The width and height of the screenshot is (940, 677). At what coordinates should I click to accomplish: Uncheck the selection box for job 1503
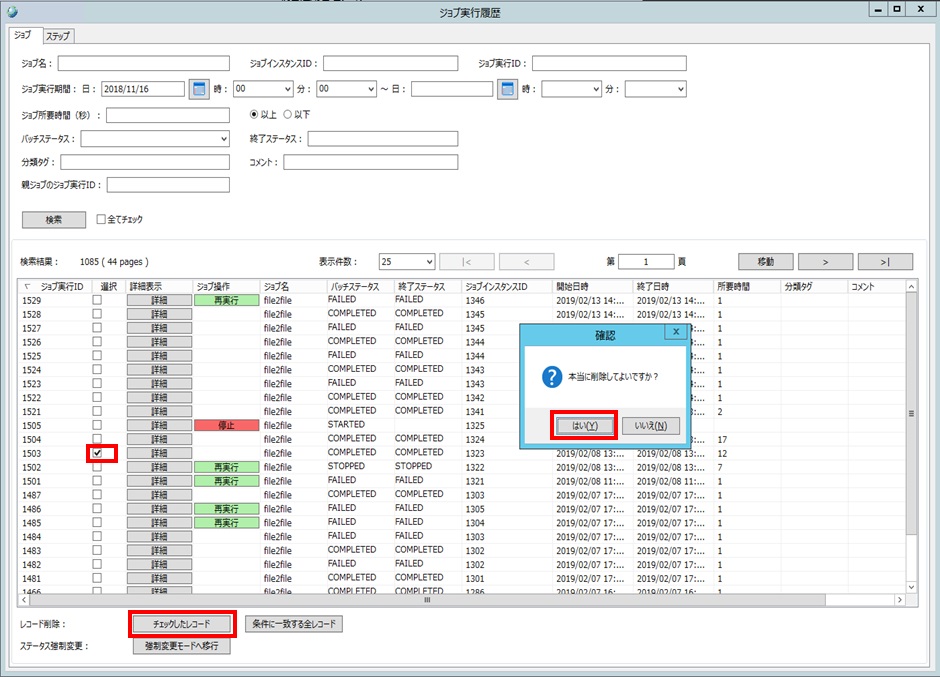(x=97, y=453)
